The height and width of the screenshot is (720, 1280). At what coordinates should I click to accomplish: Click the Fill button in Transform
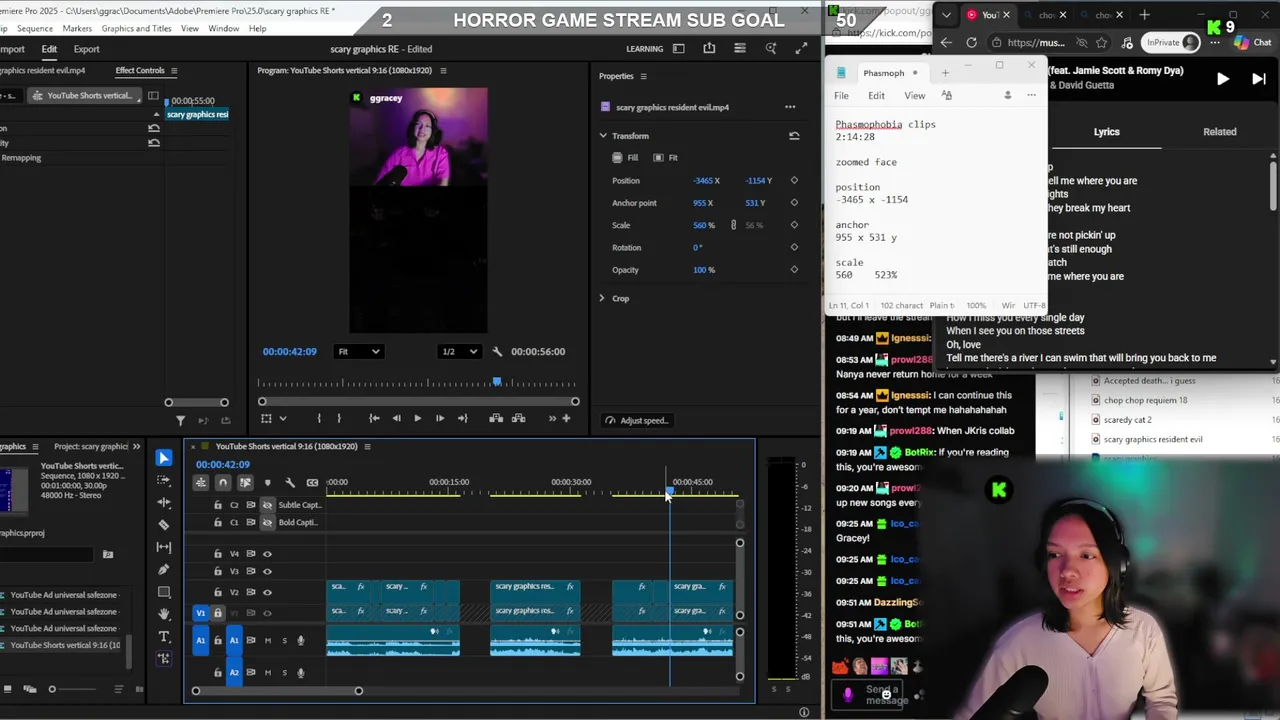click(626, 157)
